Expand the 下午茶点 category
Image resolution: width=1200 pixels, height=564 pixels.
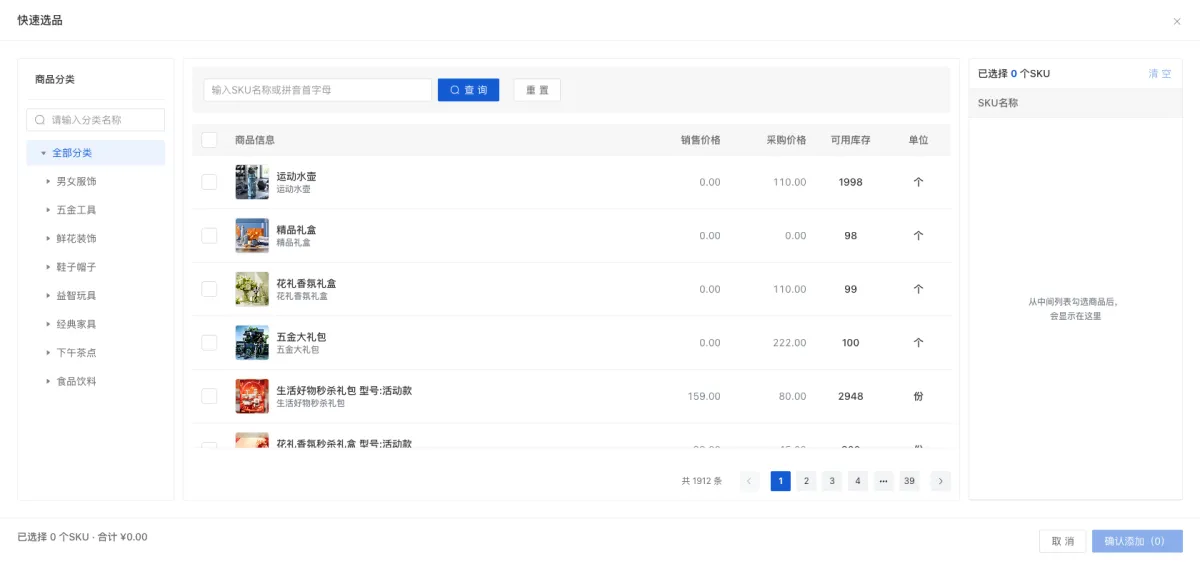[48, 353]
